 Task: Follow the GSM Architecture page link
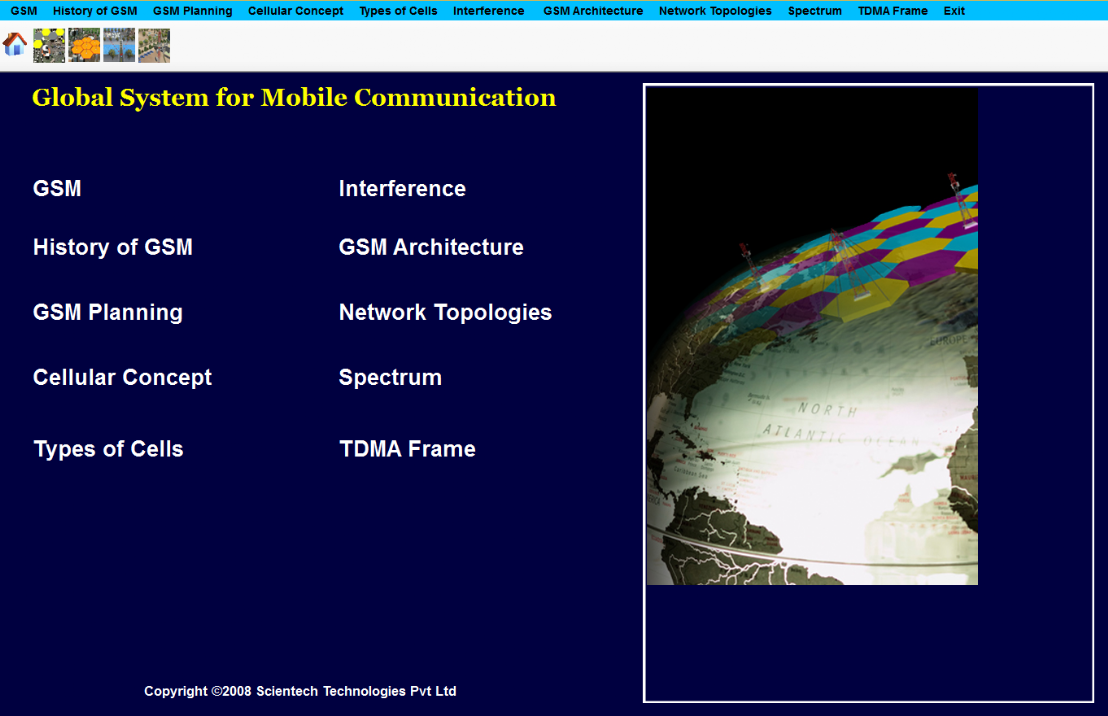click(431, 247)
